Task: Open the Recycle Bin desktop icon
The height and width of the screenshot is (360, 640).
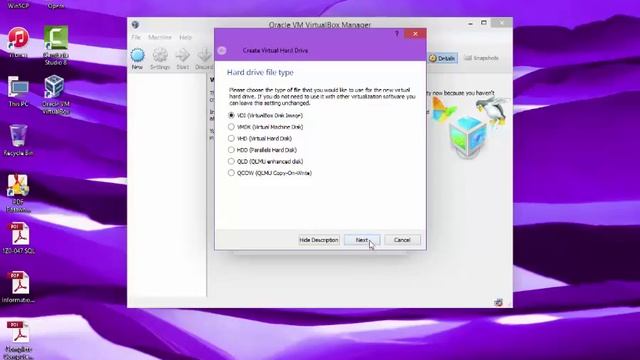Action: pos(18,140)
